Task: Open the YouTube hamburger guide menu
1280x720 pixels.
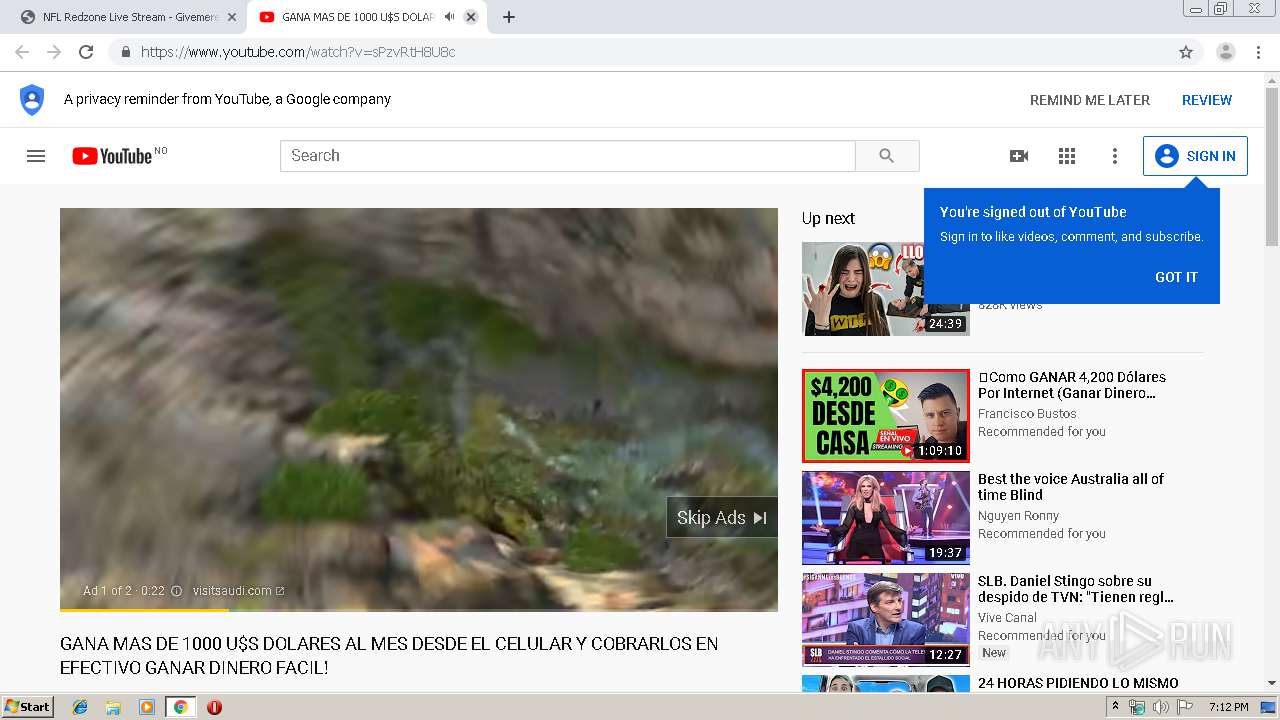Action: point(36,156)
